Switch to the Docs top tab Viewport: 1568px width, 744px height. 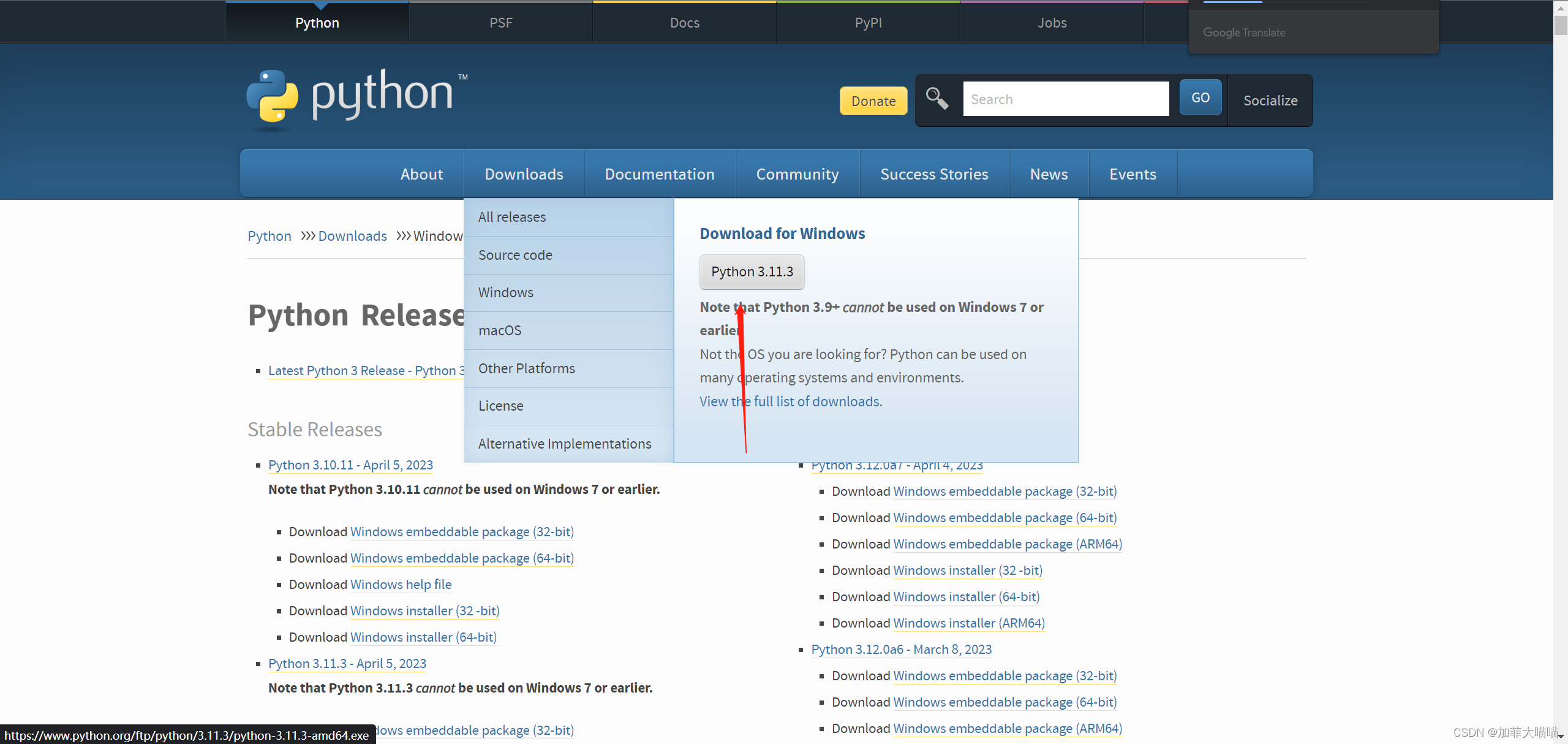coord(684,23)
